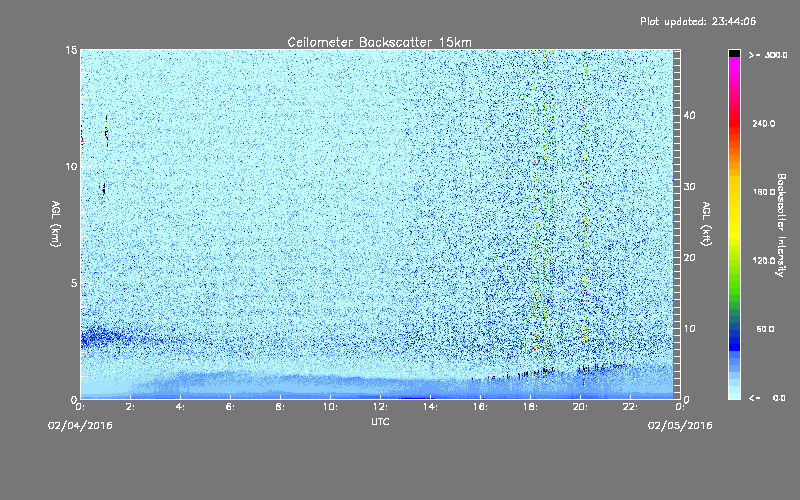Click the '>= 300.0' colorbar maximum label
Image resolution: width=800 pixels, height=500 pixels.
click(x=768, y=55)
